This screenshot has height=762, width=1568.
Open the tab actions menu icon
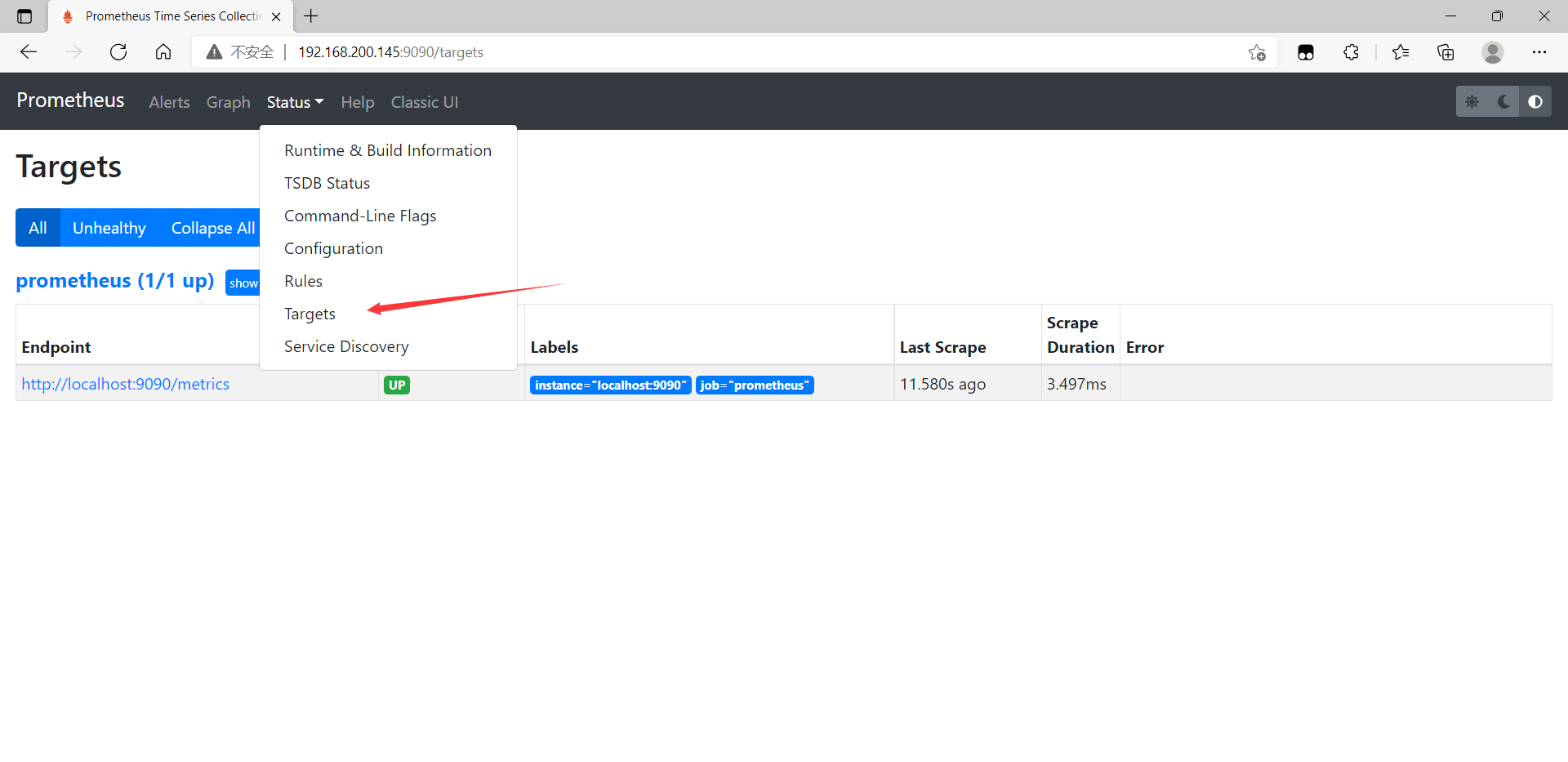pos(24,16)
